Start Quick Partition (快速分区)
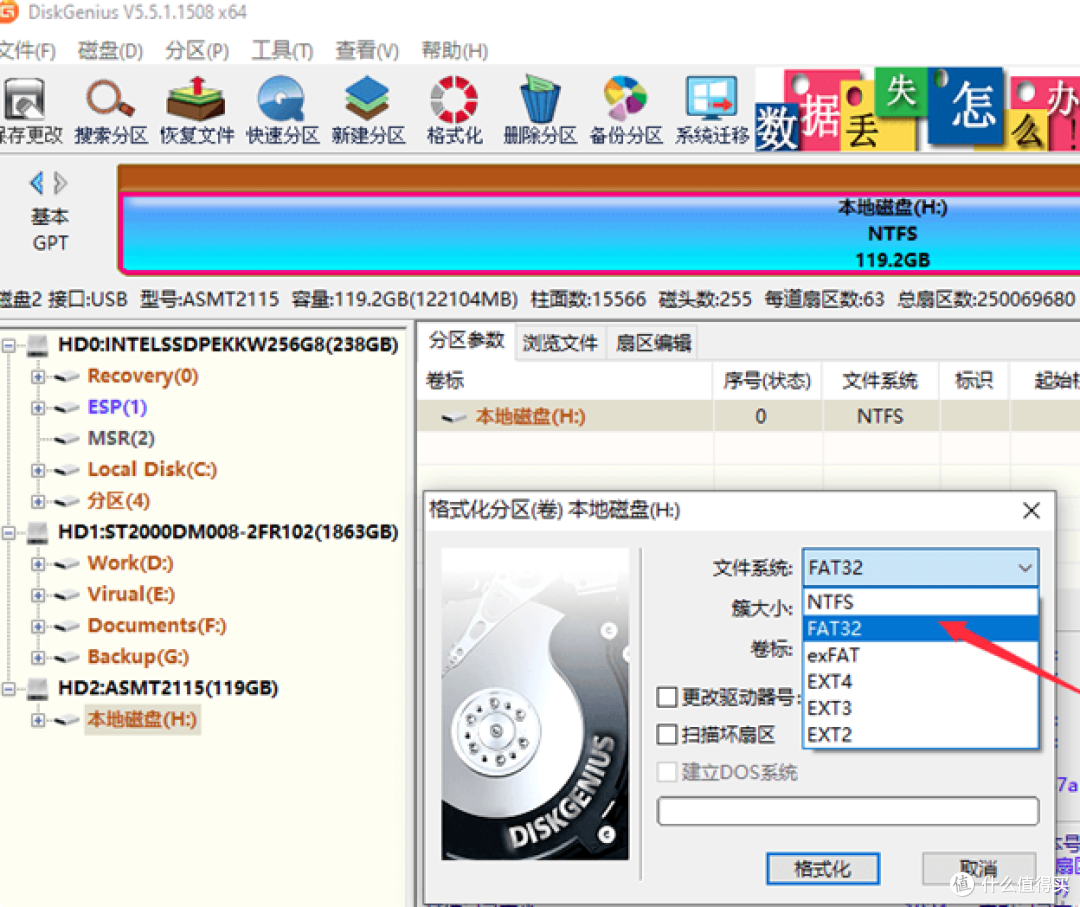Image resolution: width=1080 pixels, height=907 pixels. tap(282, 110)
